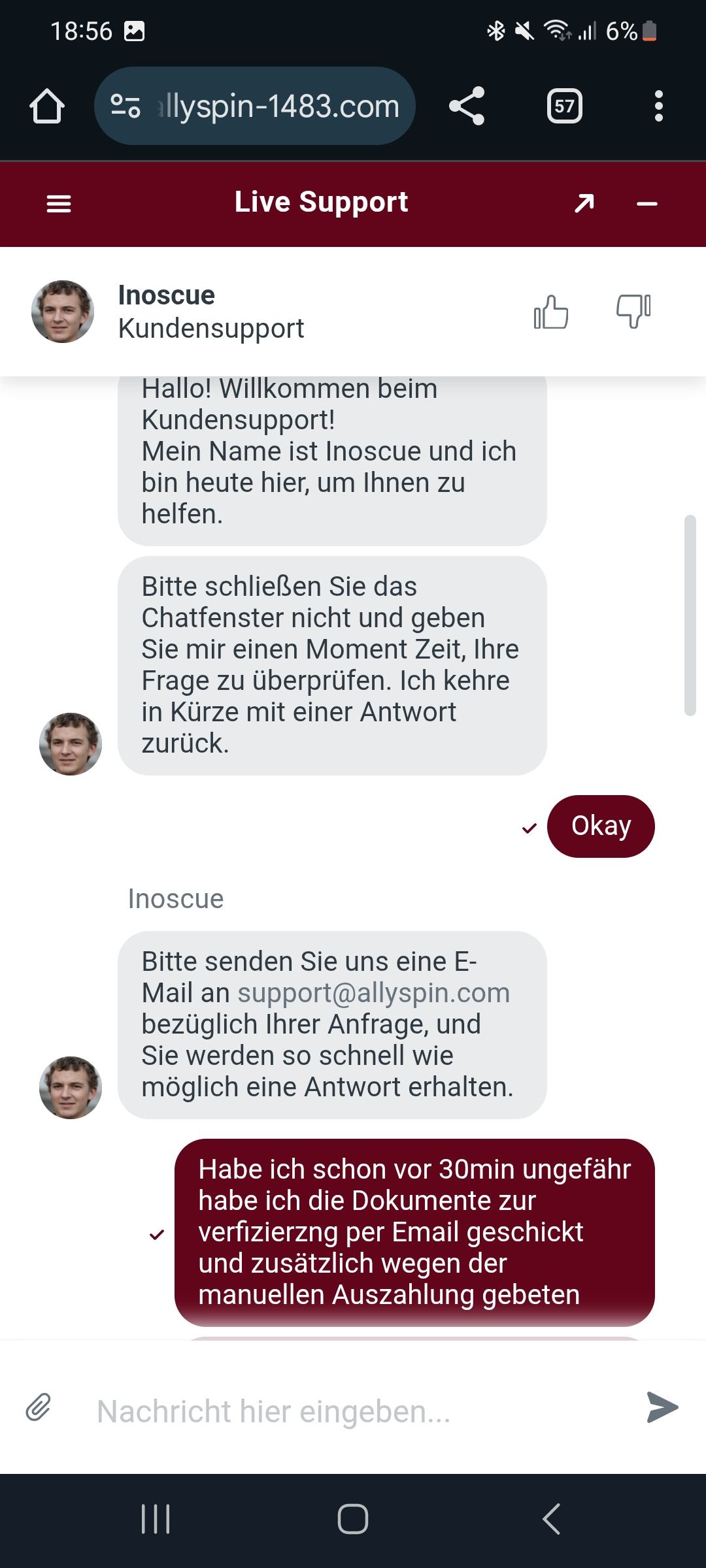Image resolution: width=706 pixels, height=1568 pixels.
Task: Attach a file with the paperclip icon
Action: [x=39, y=1407]
